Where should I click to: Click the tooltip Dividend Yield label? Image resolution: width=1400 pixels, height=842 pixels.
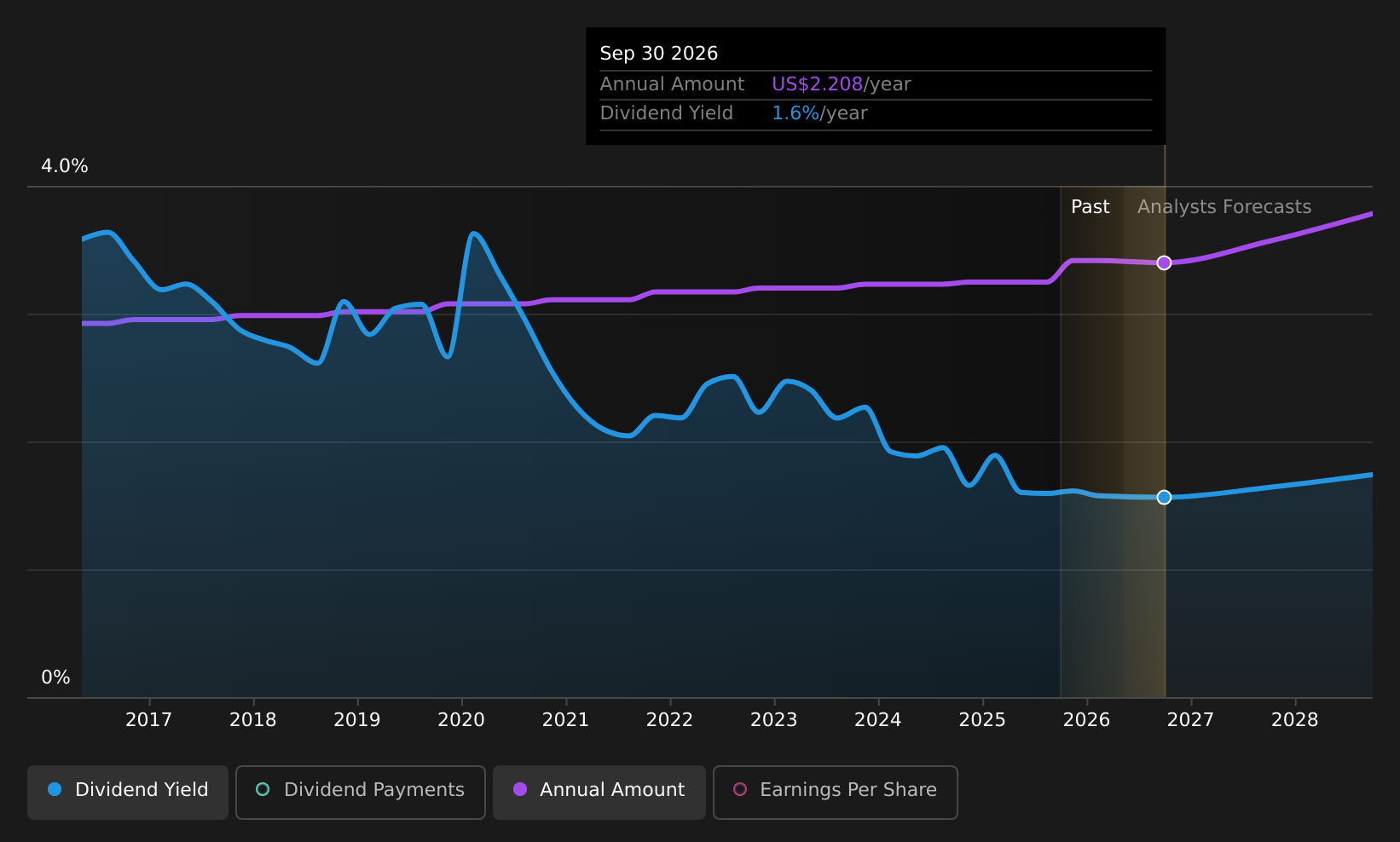(x=666, y=113)
